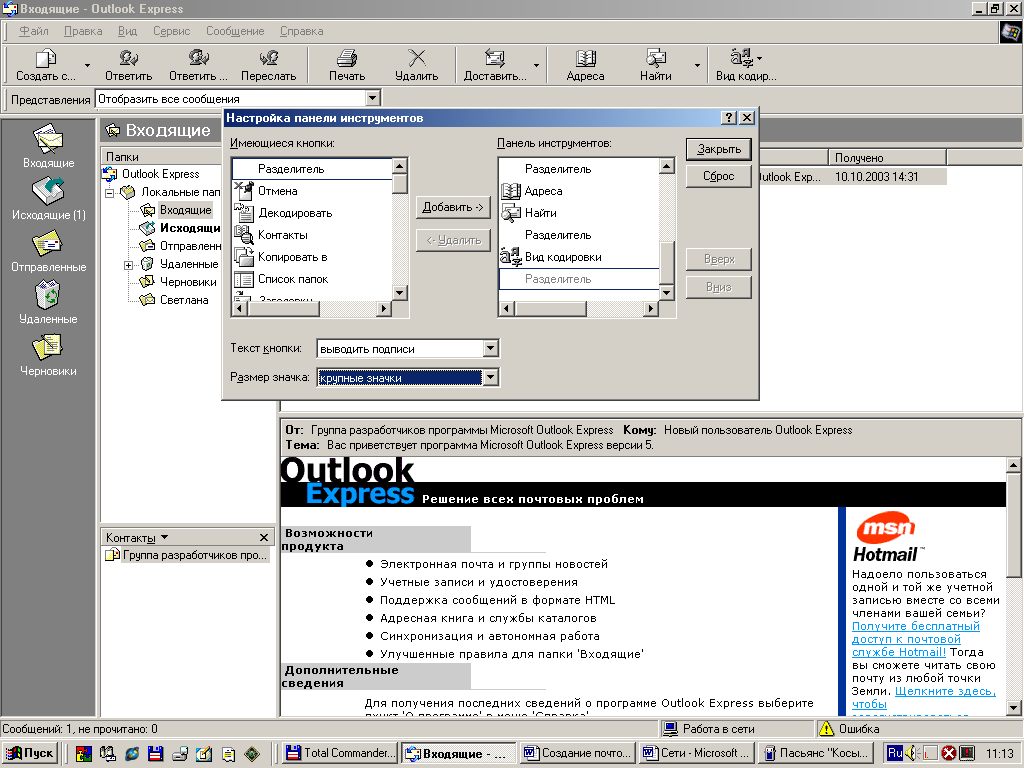Follow the Щелкните здесь link
The width and height of the screenshot is (1024, 768).
tap(944, 691)
